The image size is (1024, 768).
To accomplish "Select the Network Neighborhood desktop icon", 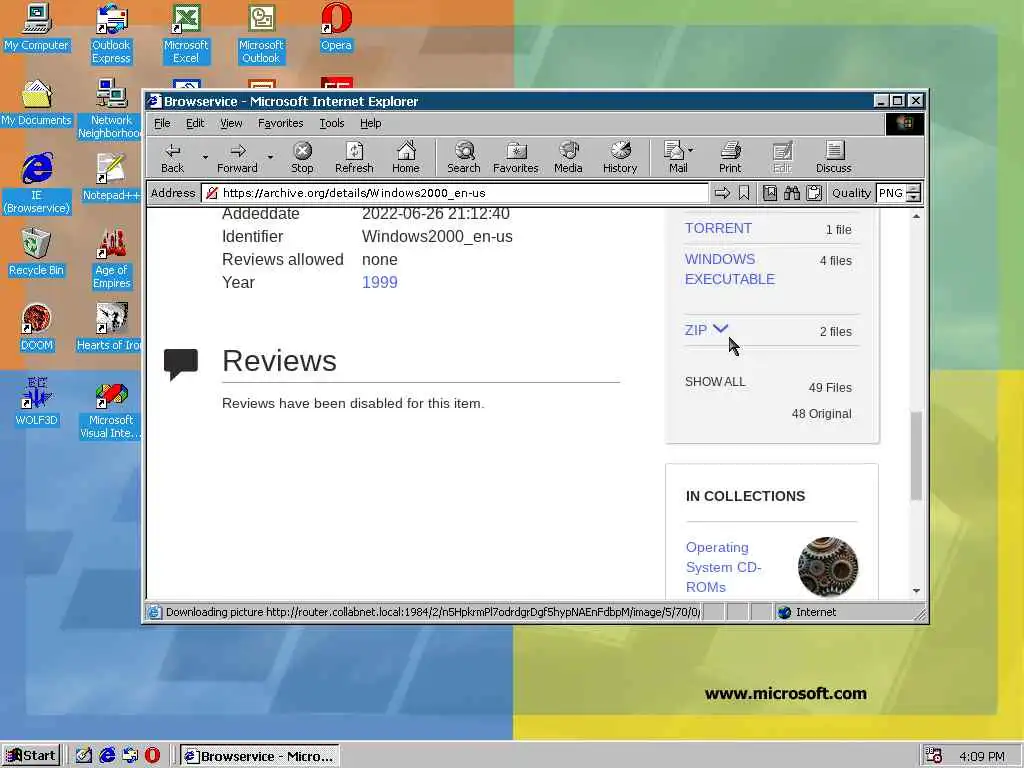I will click(x=110, y=108).
